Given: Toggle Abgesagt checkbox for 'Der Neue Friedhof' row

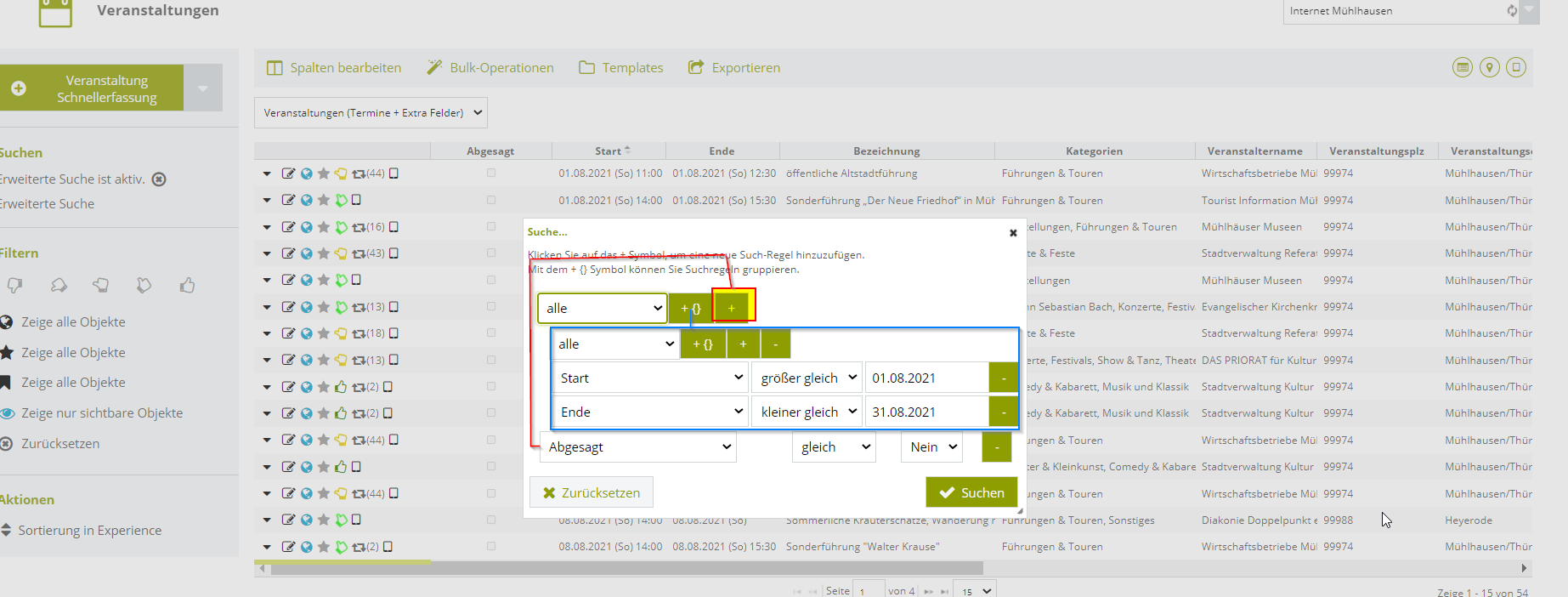Looking at the screenshot, I should pyautogui.click(x=491, y=200).
